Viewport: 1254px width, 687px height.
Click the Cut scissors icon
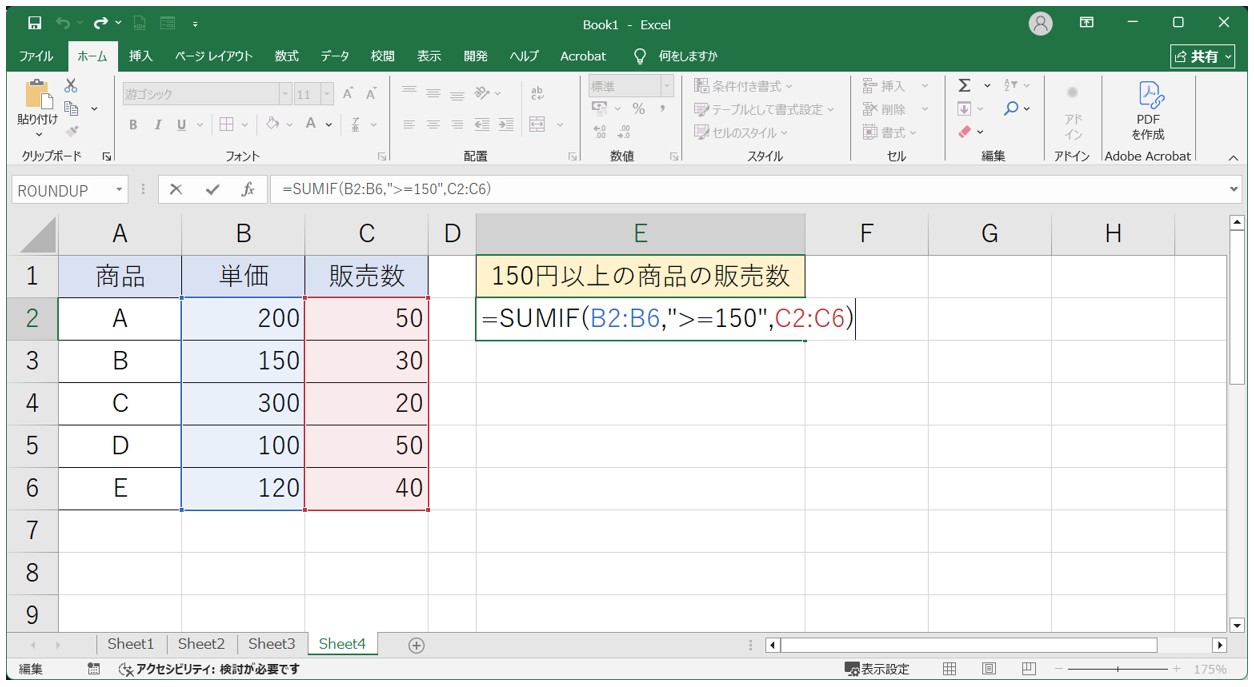click(71, 86)
